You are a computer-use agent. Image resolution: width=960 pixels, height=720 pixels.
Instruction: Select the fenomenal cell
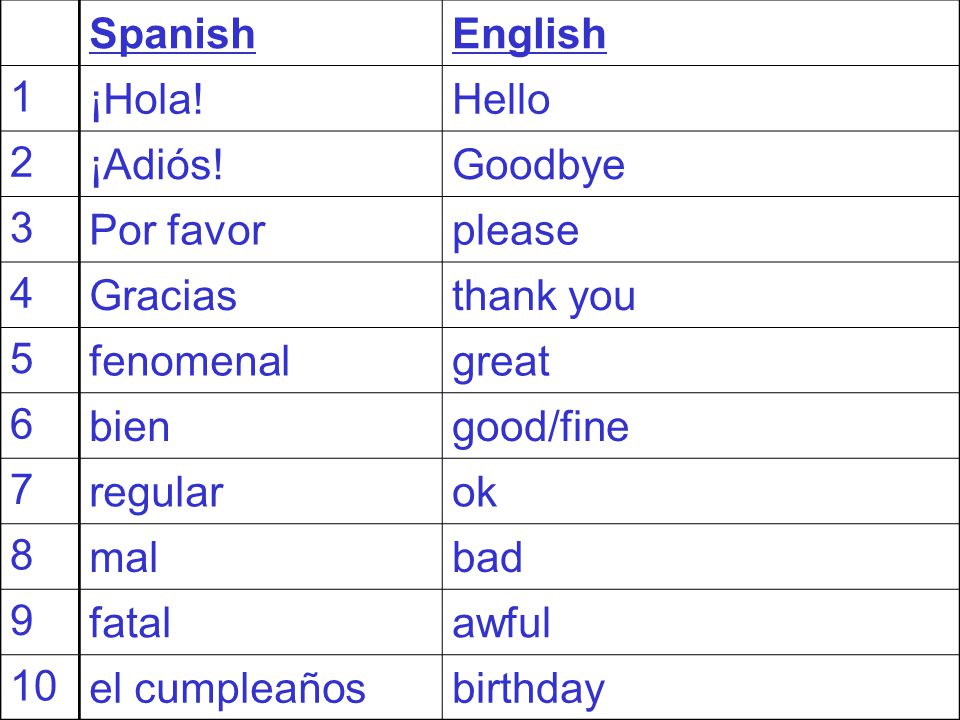(261, 361)
